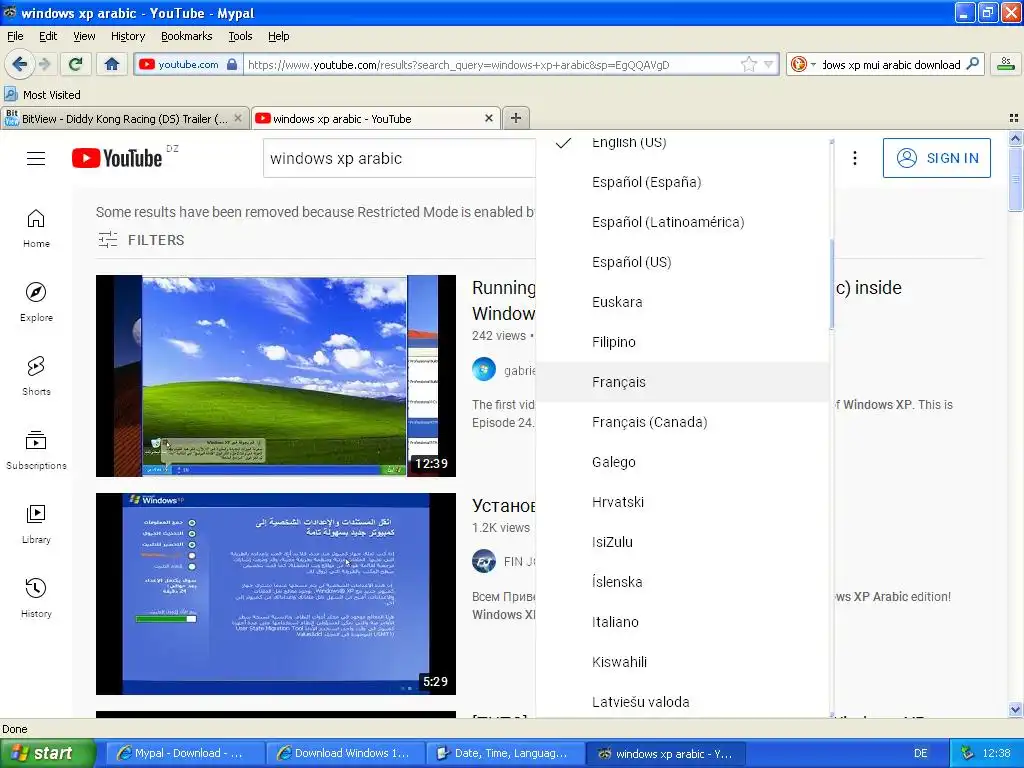Viewport: 1024px width, 768px height.
Task: Click the YouTube search input field
Action: point(399,158)
